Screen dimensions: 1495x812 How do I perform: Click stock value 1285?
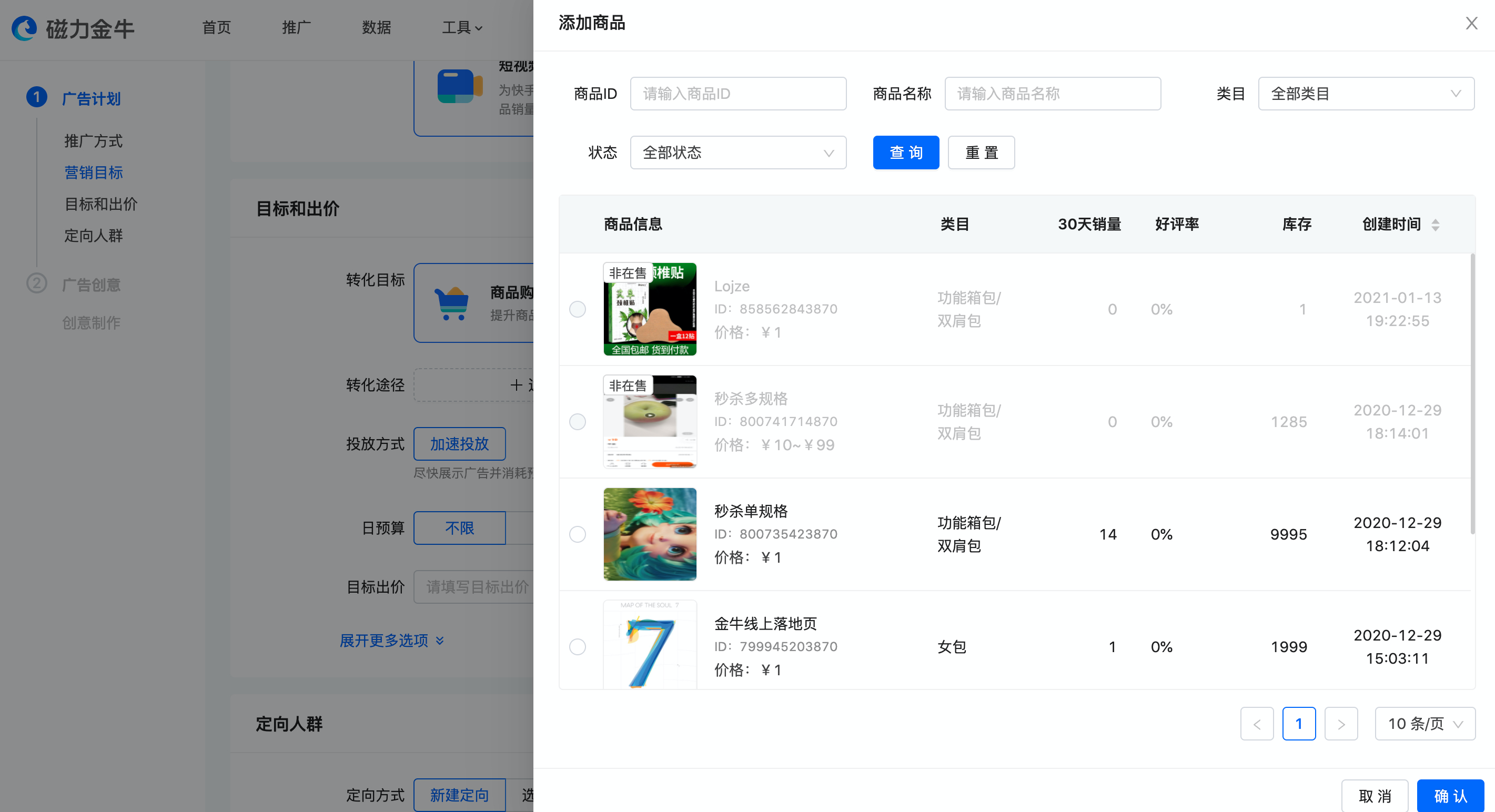(1288, 422)
